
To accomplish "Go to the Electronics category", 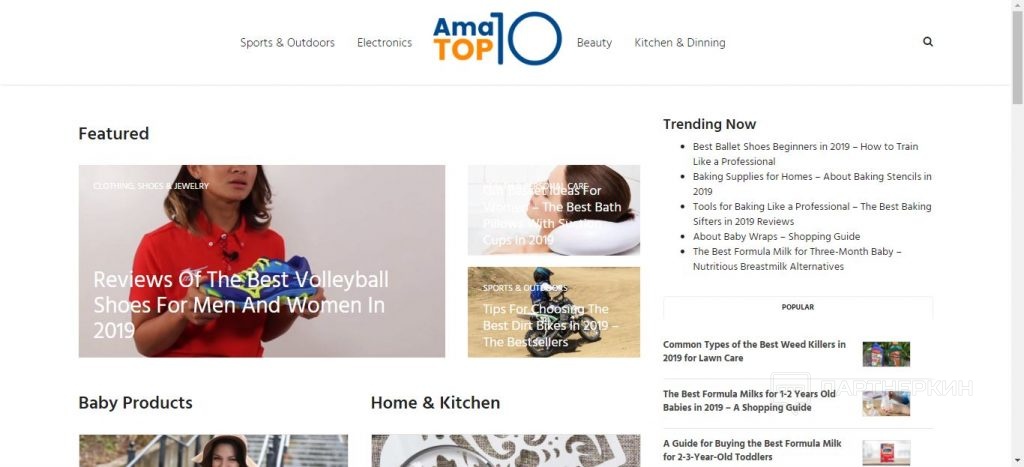I will tap(385, 42).
